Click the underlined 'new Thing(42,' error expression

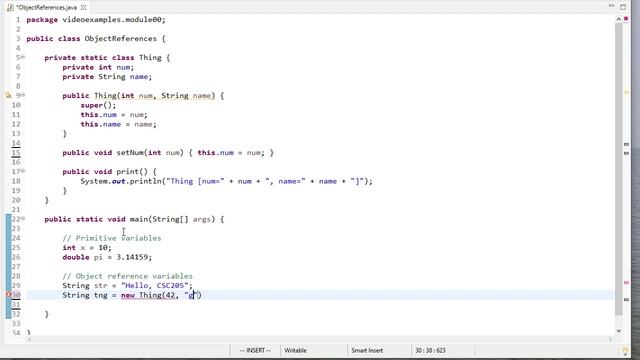149,295
